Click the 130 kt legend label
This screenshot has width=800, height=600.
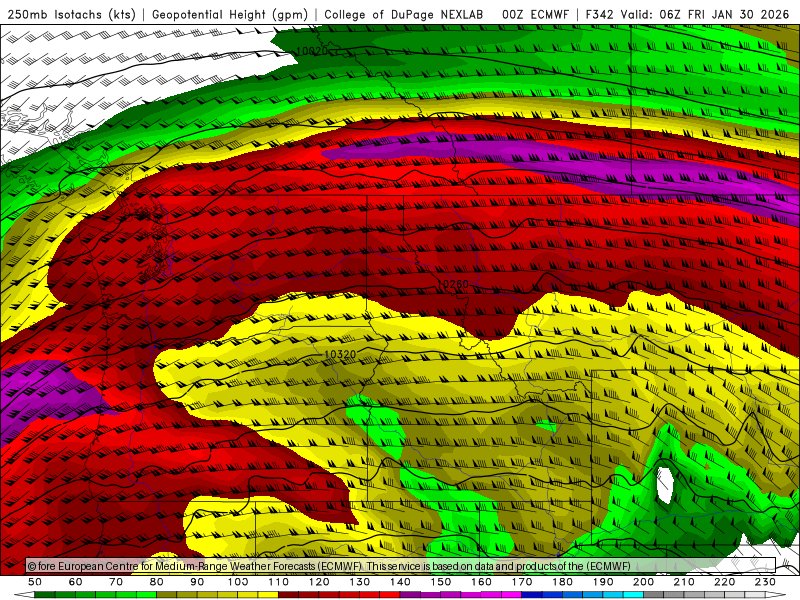click(x=360, y=582)
